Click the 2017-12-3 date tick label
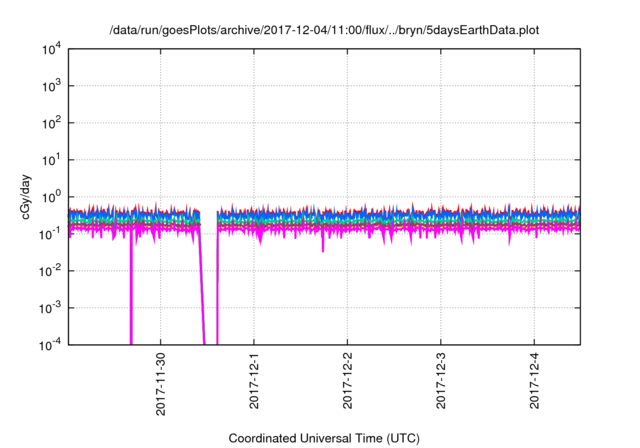 441,381
